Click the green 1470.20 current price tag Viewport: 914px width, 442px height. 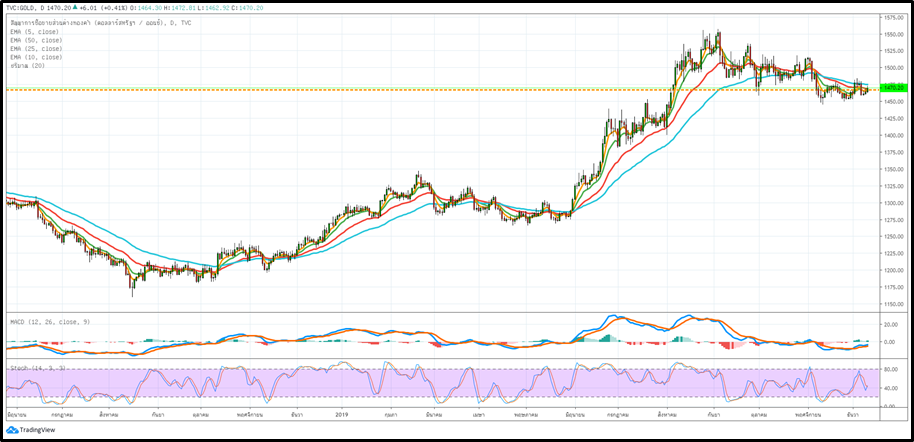tap(892, 88)
